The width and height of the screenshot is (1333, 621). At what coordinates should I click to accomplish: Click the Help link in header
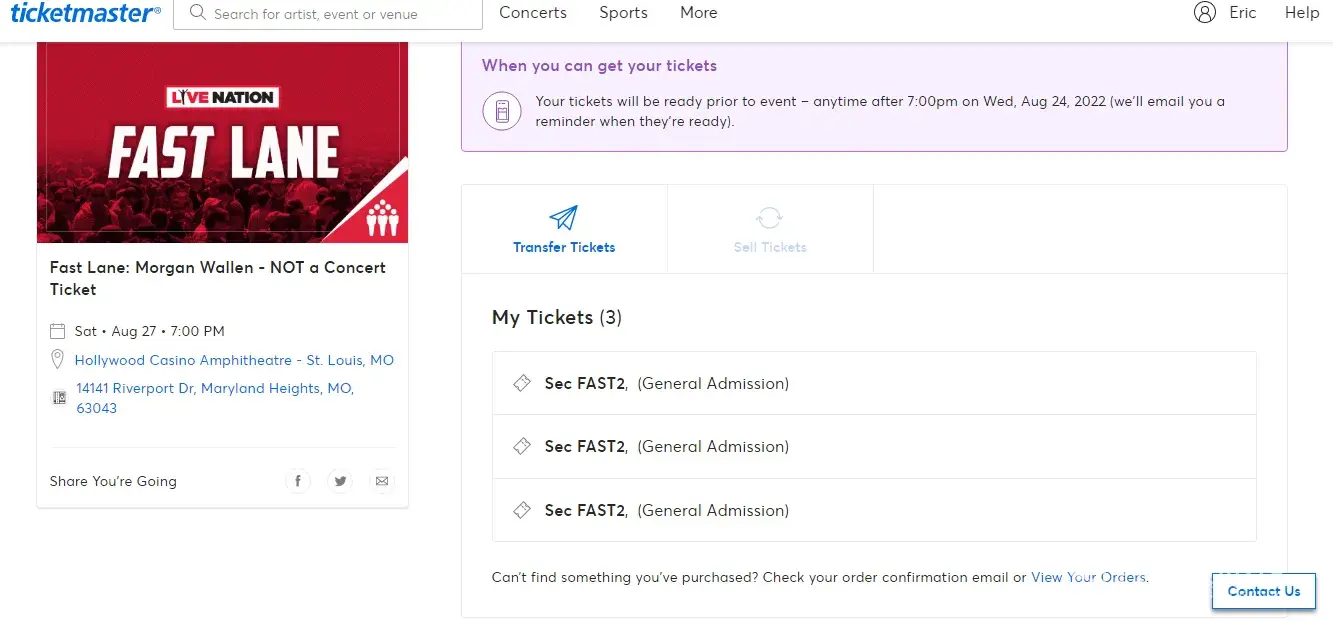[1302, 13]
